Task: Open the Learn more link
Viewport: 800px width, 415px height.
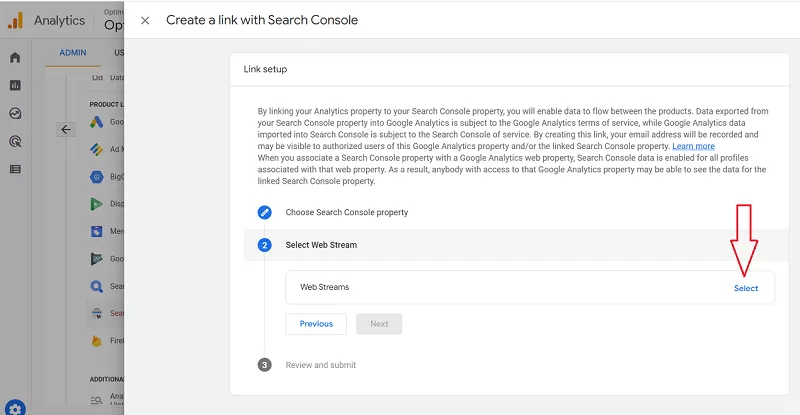Action: 693,146
